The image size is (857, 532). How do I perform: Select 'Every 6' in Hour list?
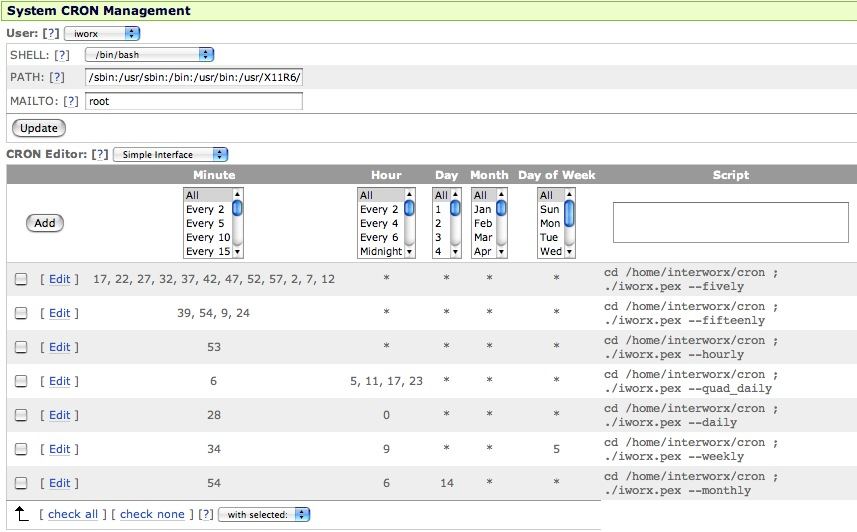(x=379, y=237)
